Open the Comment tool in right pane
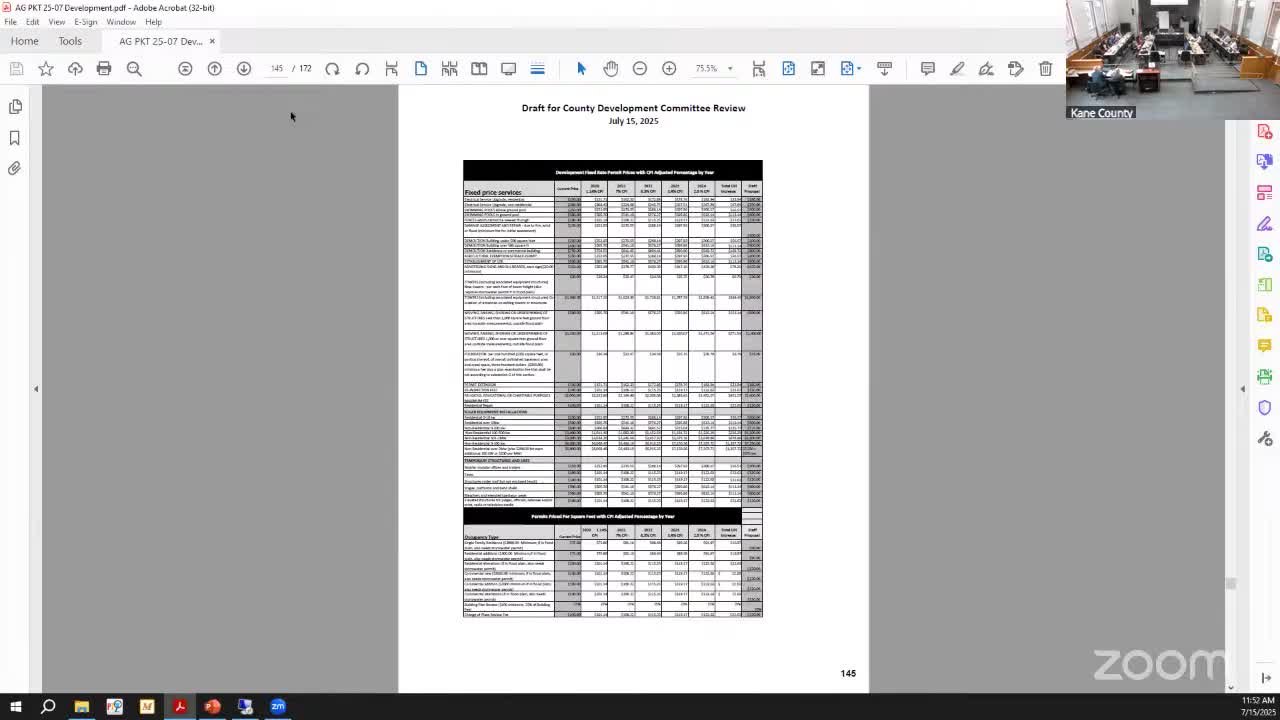 point(1265,346)
